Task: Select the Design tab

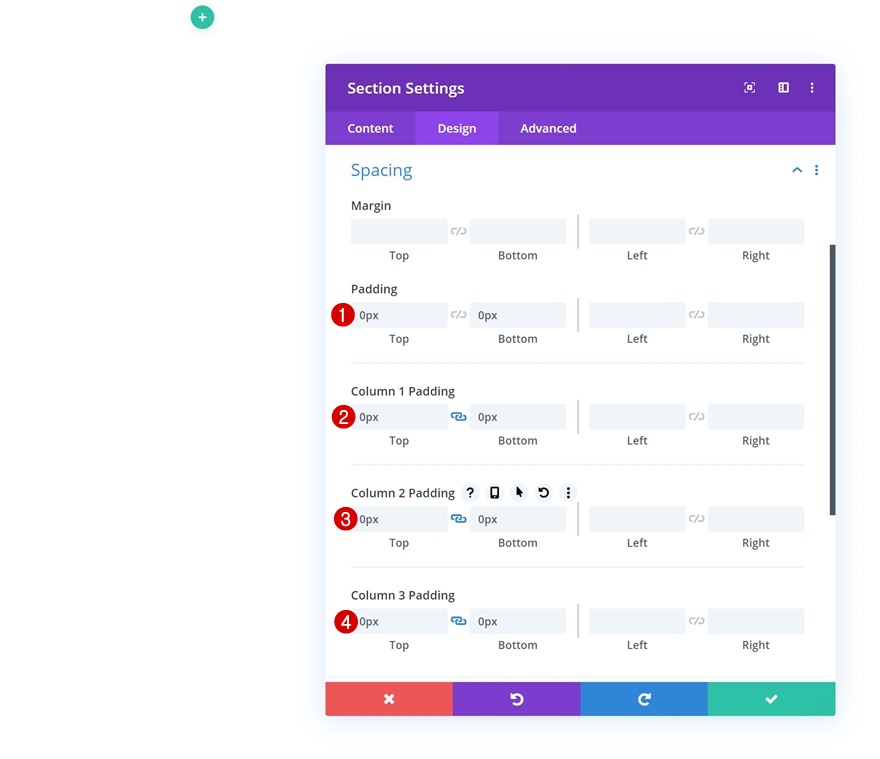Action: tap(457, 129)
